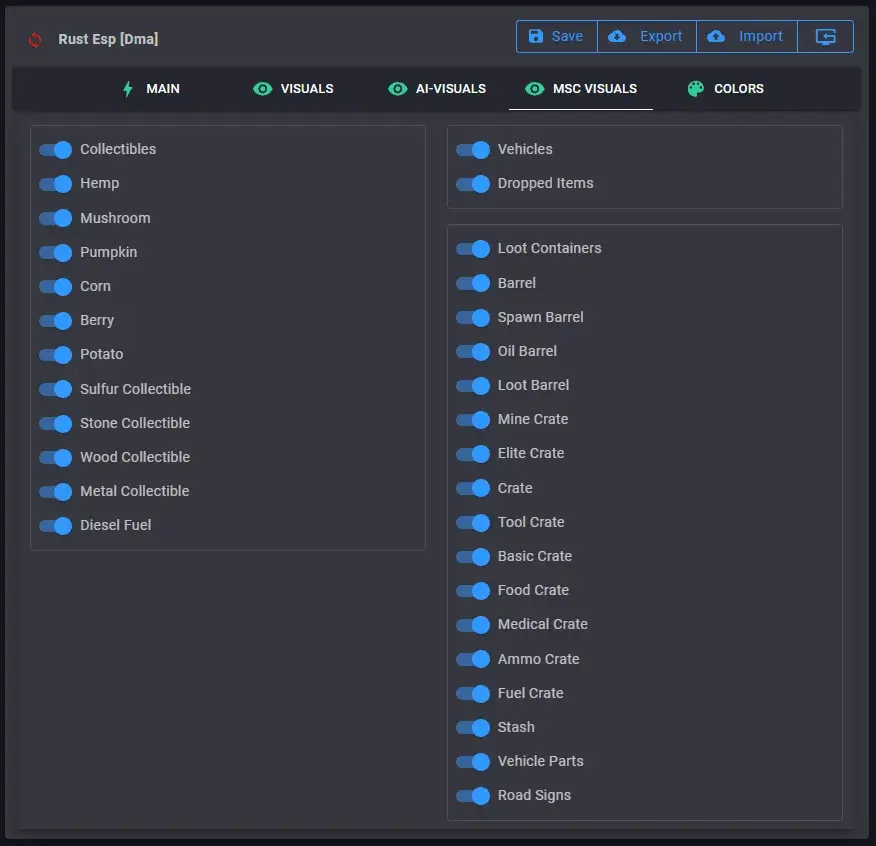Image resolution: width=876 pixels, height=846 pixels.
Task: Click the eye icon beside AI-Visuals
Action: (398, 89)
